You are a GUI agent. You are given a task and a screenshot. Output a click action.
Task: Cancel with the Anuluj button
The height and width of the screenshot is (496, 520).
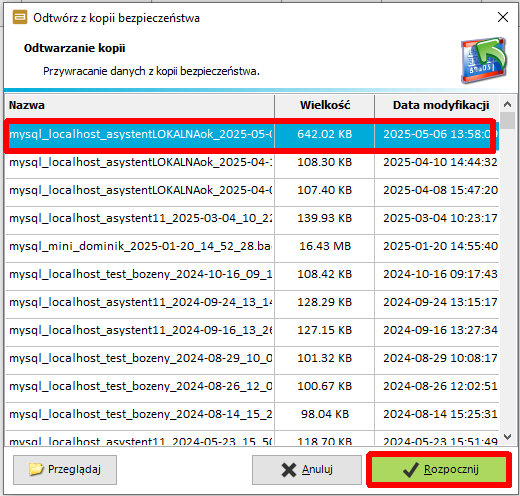click(x=307, y=470)
